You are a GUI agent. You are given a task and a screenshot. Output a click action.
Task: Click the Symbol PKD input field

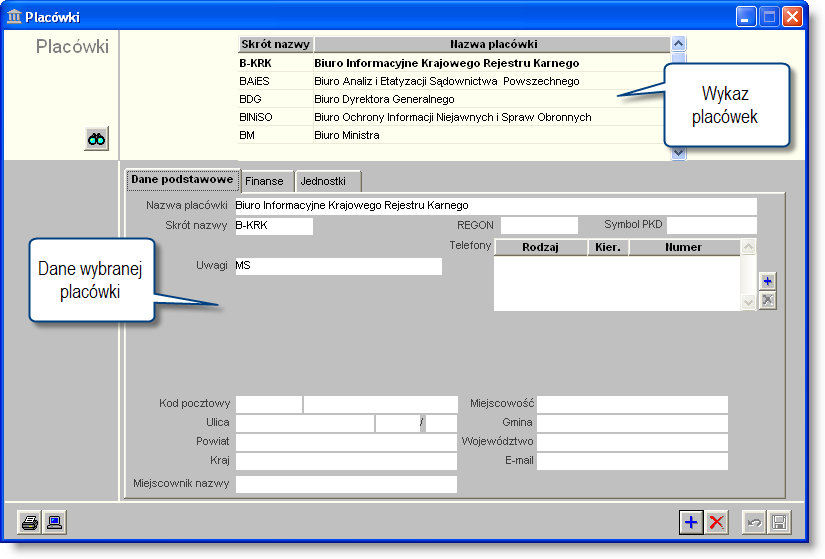(x=711, y=225)
